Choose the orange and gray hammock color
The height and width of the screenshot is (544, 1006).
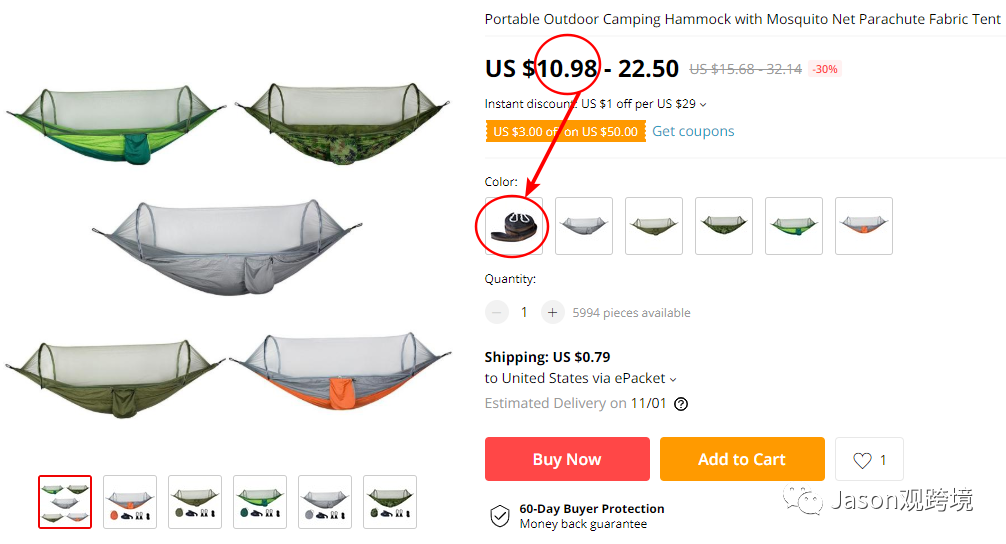click(864, 226)
